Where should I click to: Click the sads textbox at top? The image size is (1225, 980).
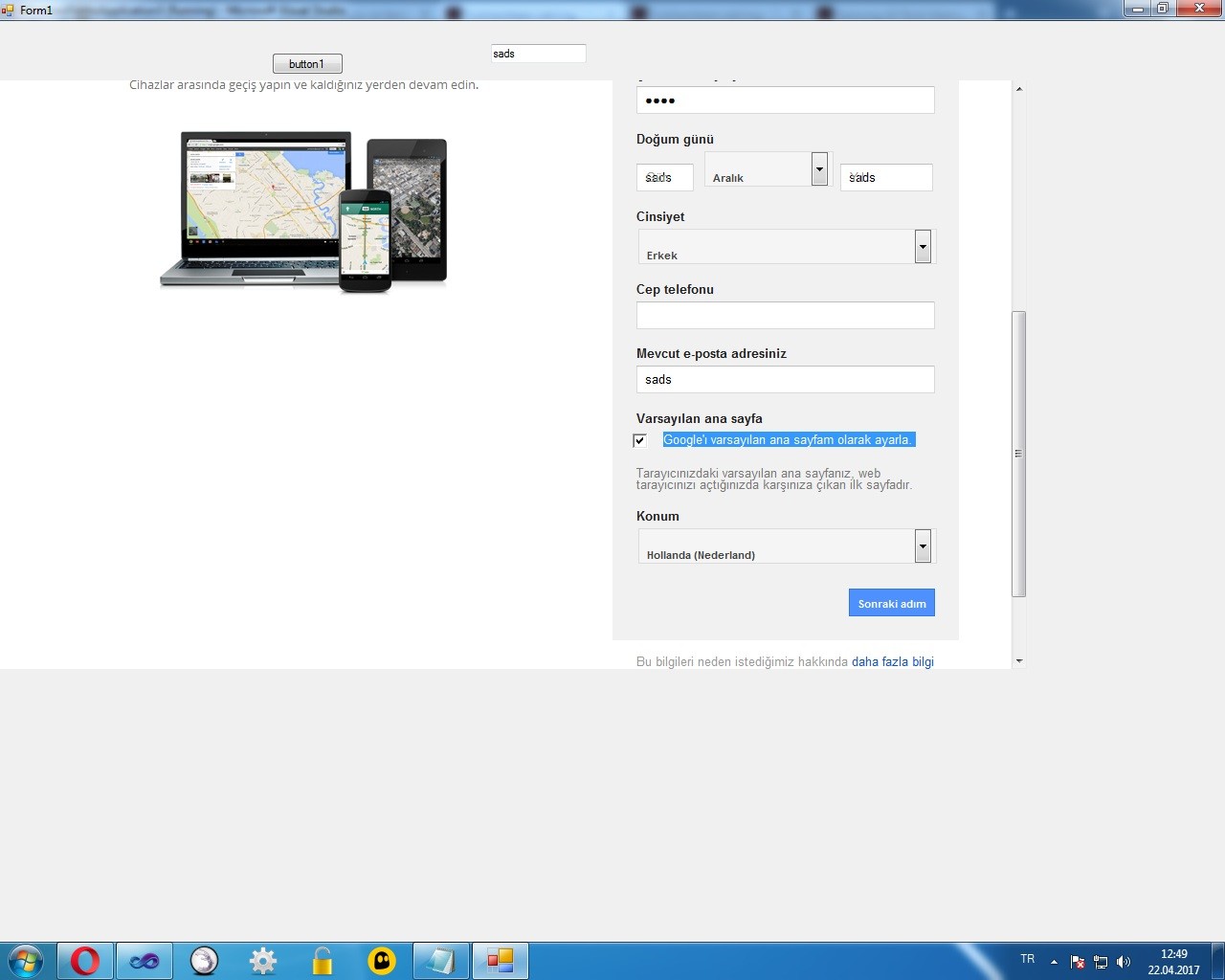coord(539,54)
